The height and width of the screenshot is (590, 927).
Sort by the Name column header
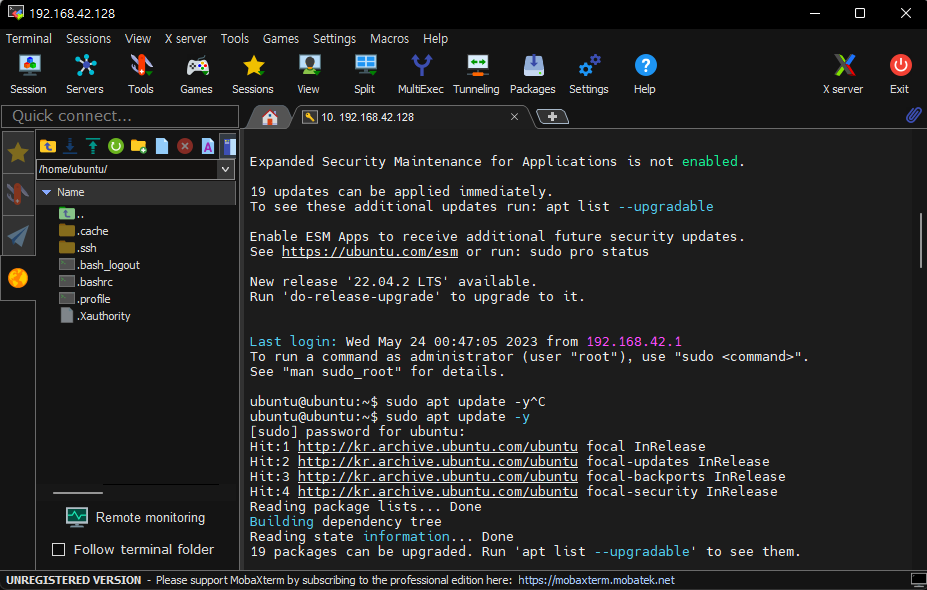click(x=136, y=192)
